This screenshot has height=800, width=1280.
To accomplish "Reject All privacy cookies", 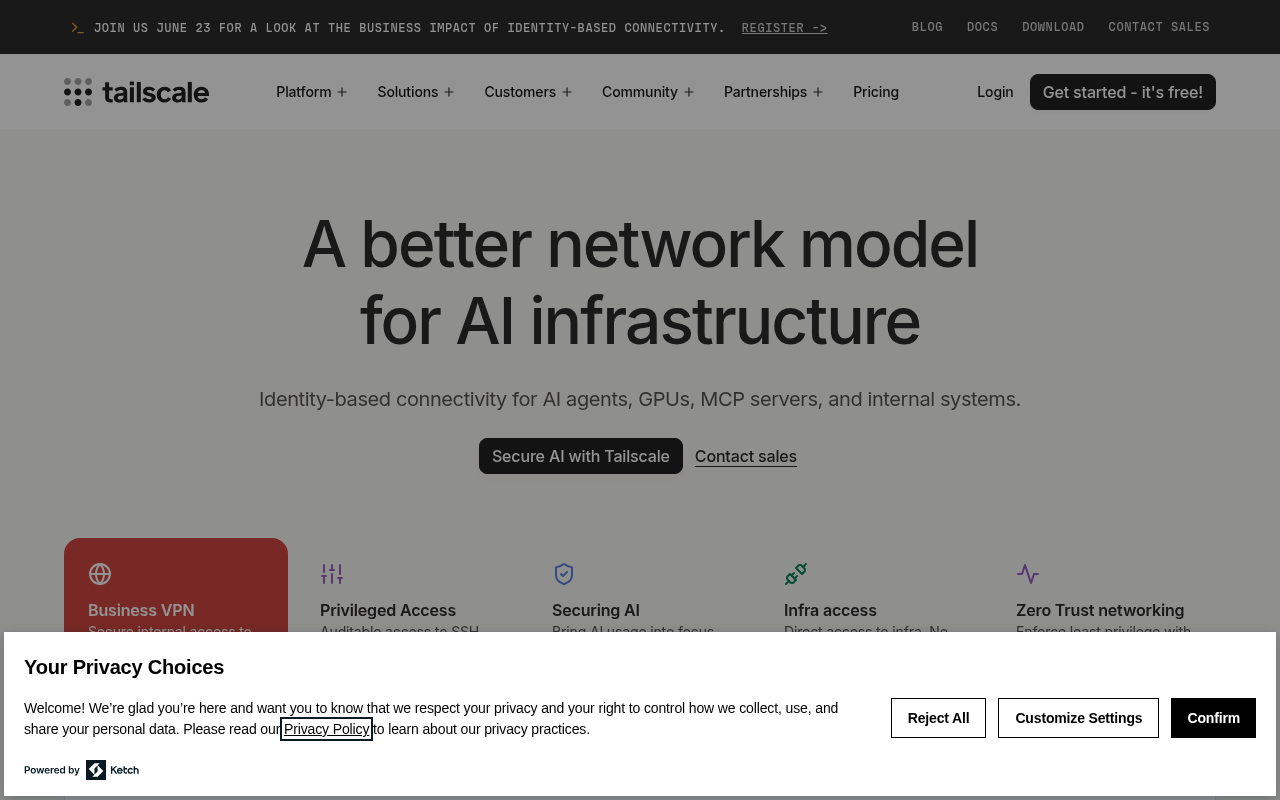I will [x=938, y=718].
